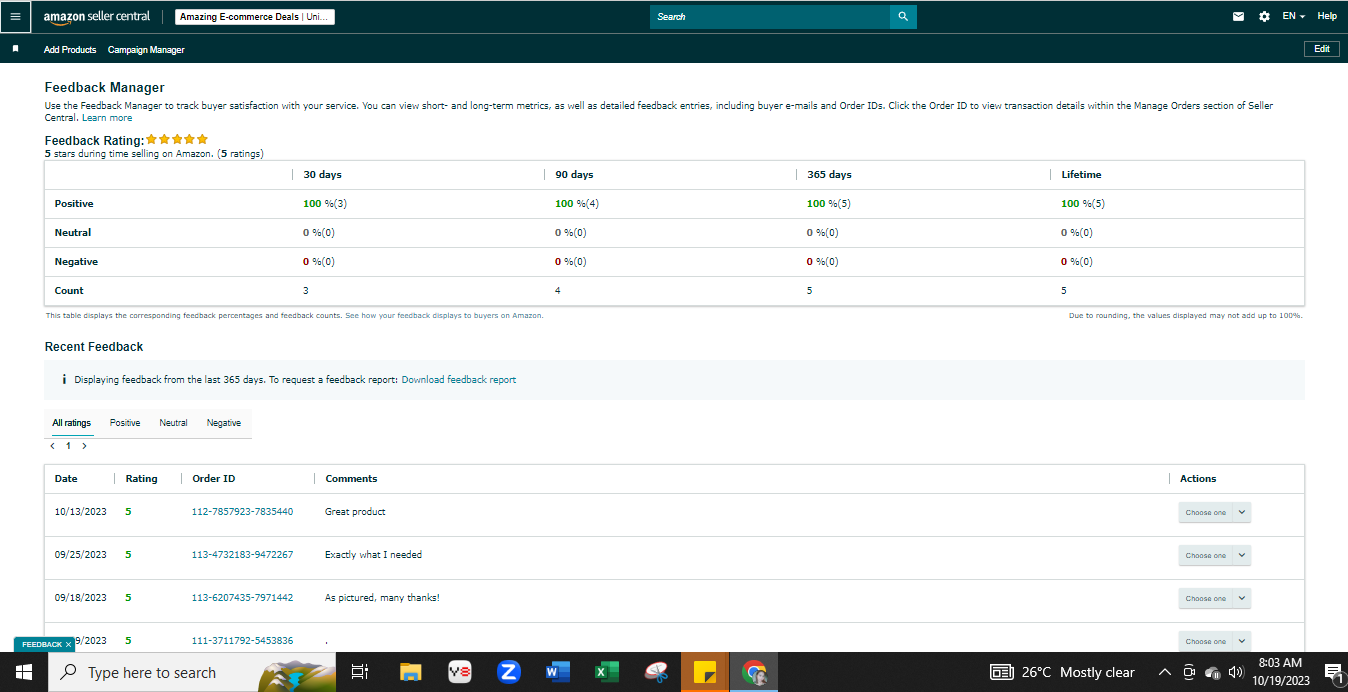Click the 30 days column header
The width and height of the screenshot is (1348, 692).
coord(322,175)
